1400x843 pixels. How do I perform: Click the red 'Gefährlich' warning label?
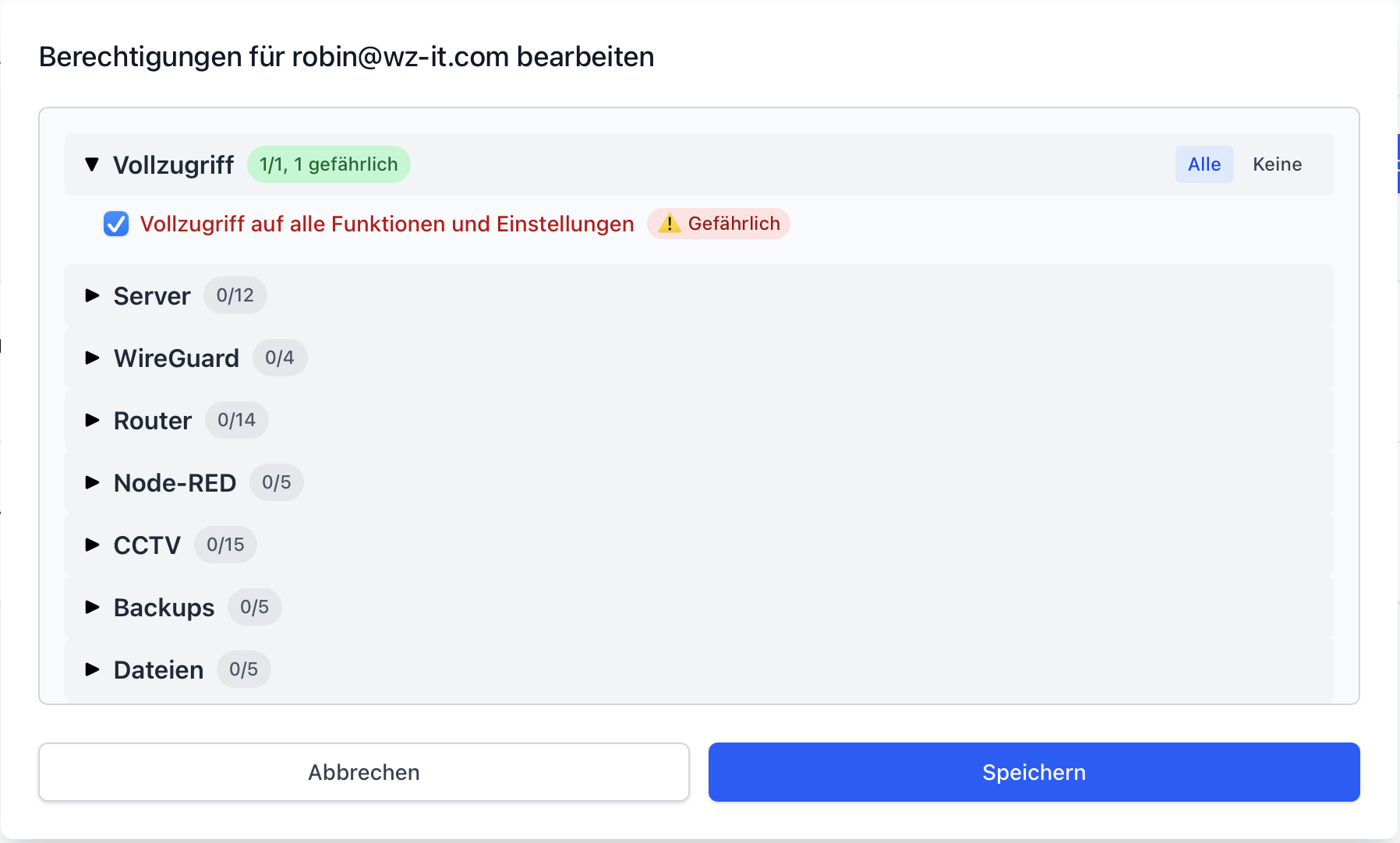pyautogui.click(x=733, y=224)
